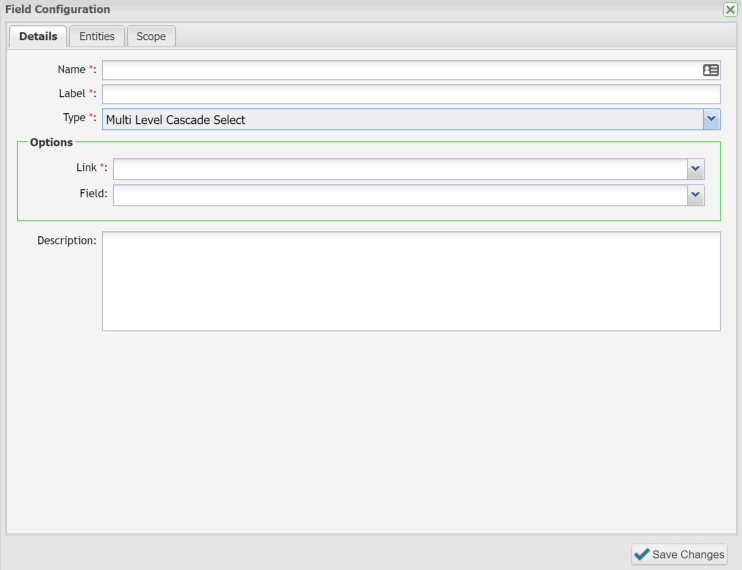Click the Field Configuration title bar
Viewport: 742px width, 570px height.
point(300,9)
